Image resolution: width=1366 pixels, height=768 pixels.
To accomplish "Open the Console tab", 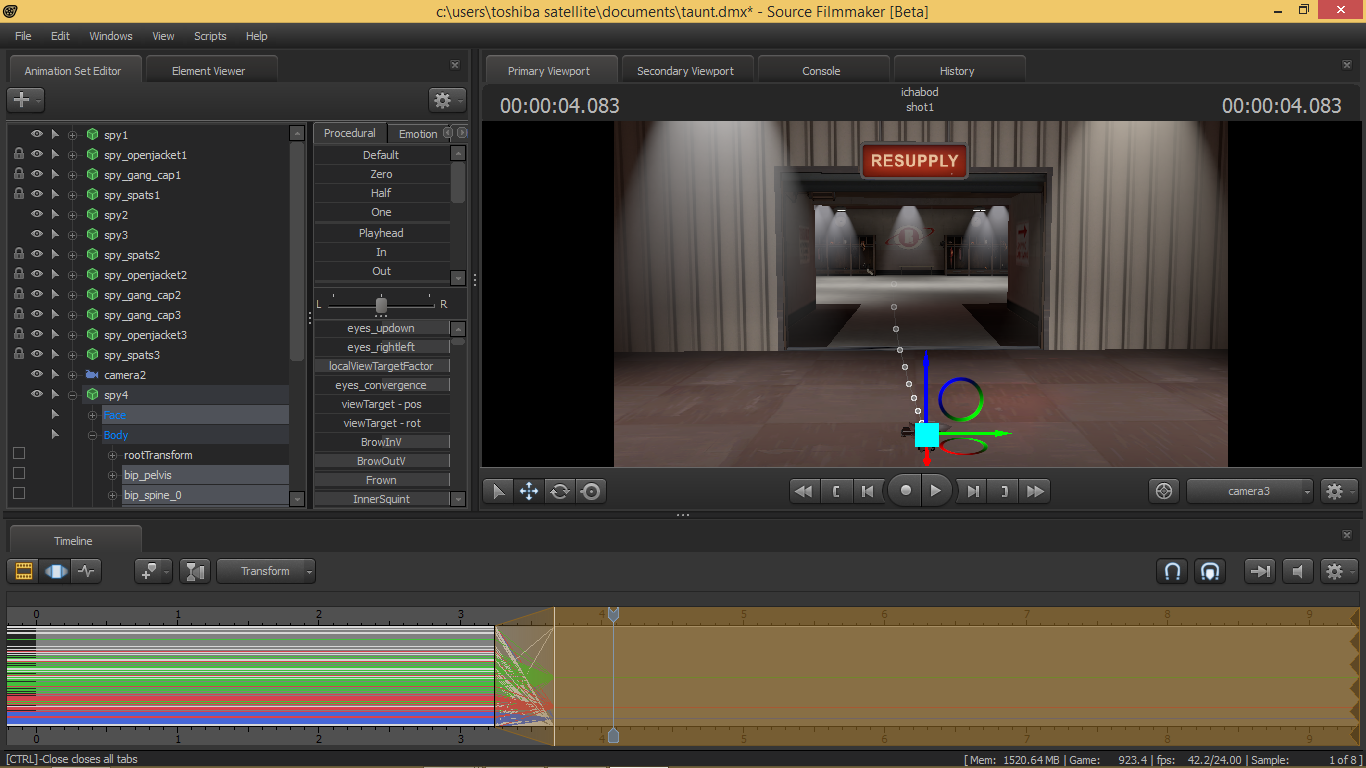I will click(821, 71).
